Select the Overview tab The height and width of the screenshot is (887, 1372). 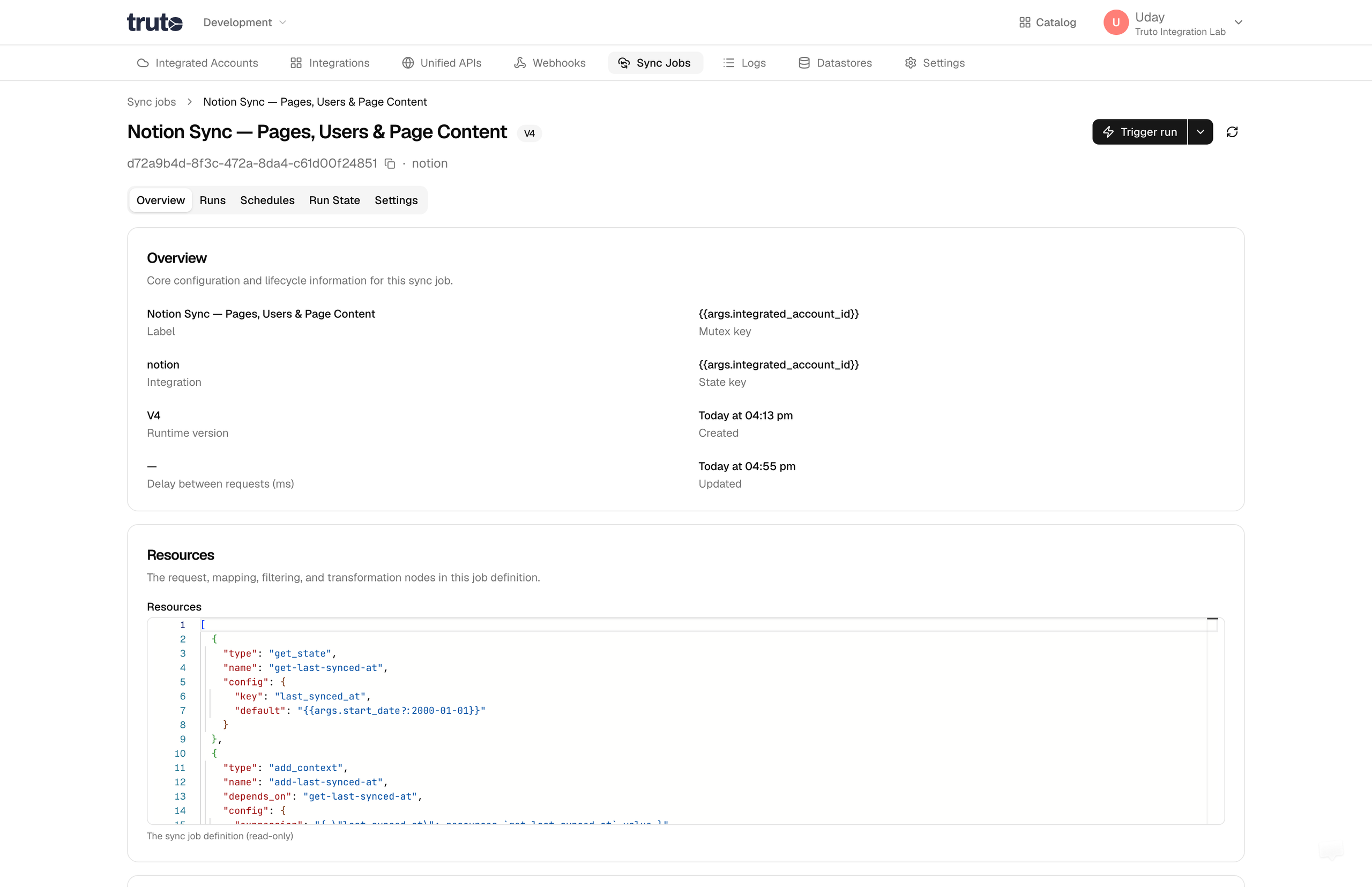(160, 200)
